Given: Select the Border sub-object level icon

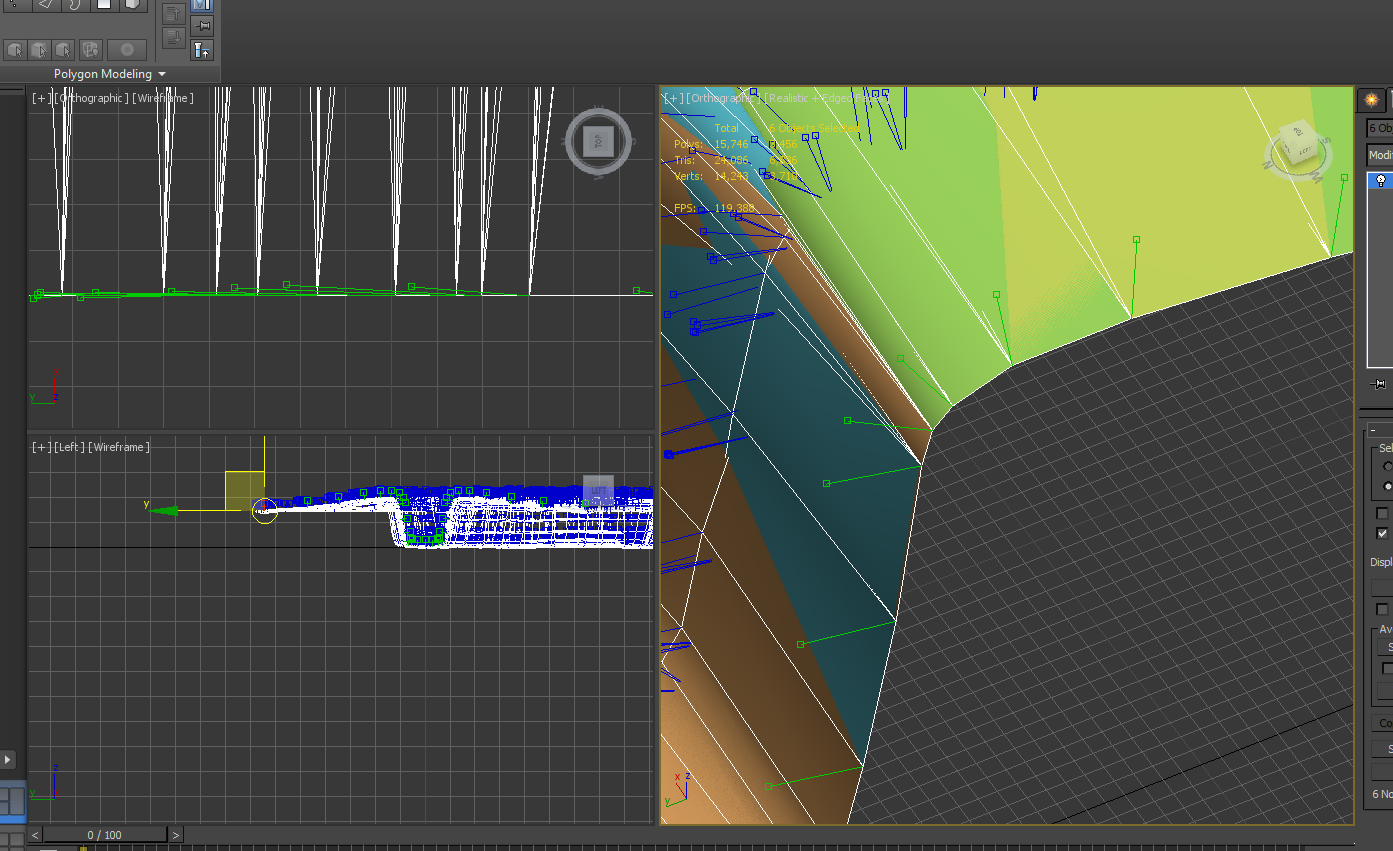Looking at the screenshot, I should (75, 5).
